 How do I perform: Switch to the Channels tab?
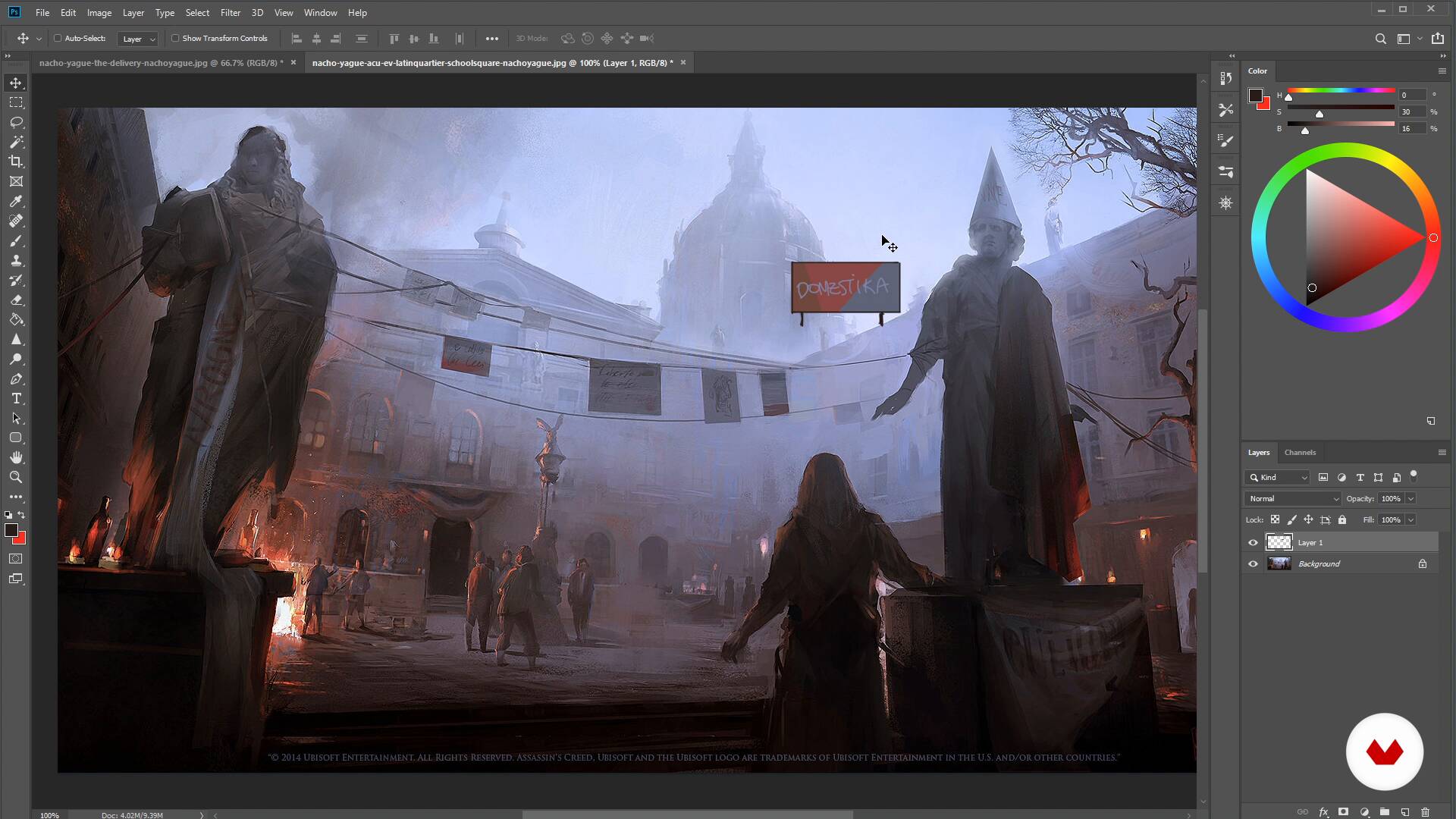pos(1300,452)
